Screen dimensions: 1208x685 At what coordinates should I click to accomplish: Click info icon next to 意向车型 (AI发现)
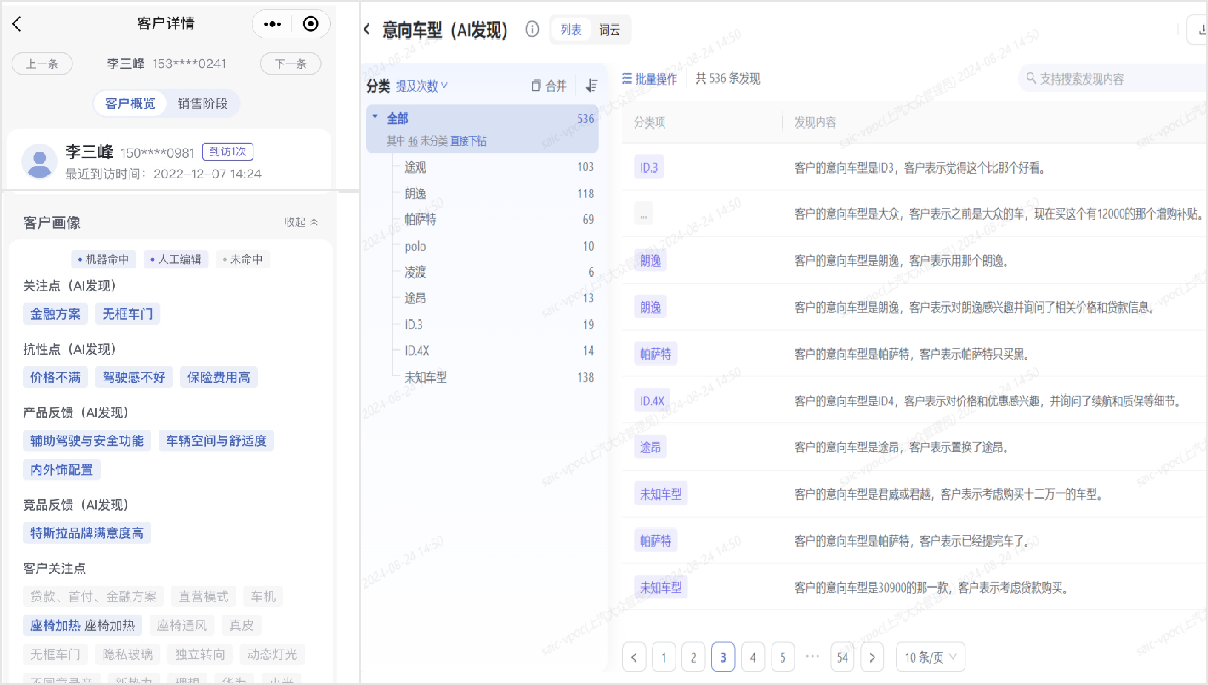click(532, 30)
